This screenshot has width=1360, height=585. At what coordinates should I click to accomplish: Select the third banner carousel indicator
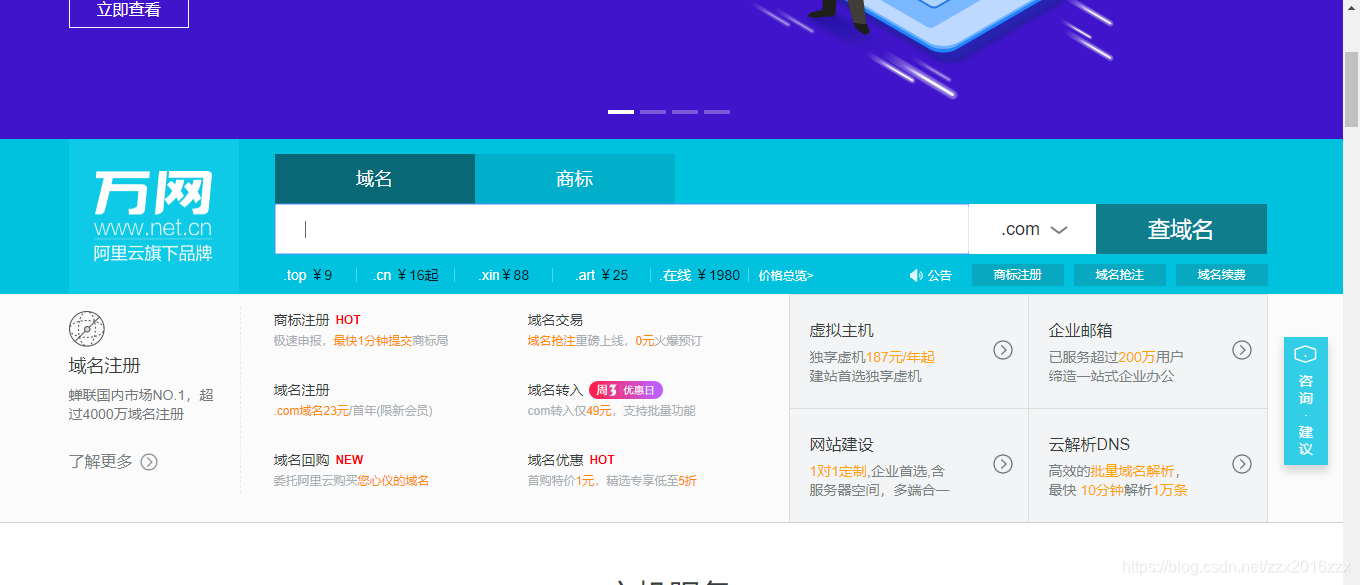[x=685, y=112]
